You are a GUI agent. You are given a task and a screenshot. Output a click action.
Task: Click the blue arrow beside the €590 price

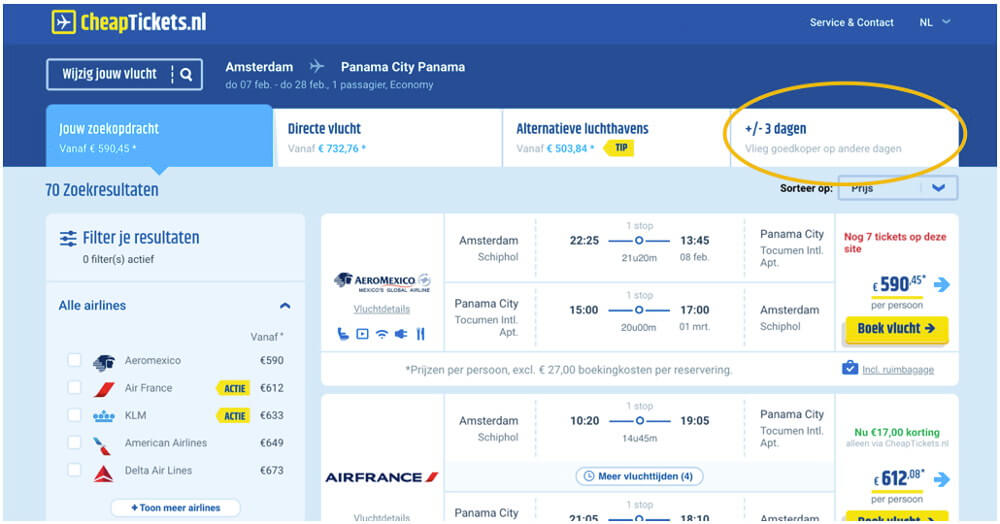(x=941, y=285)
